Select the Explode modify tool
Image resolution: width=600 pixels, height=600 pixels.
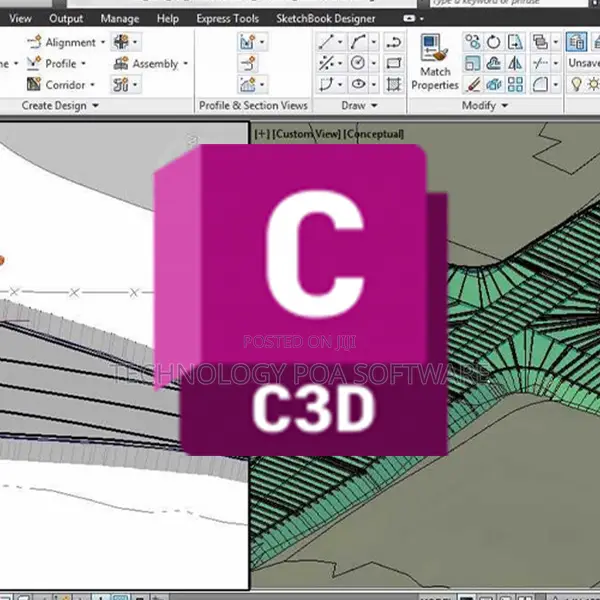494,84
